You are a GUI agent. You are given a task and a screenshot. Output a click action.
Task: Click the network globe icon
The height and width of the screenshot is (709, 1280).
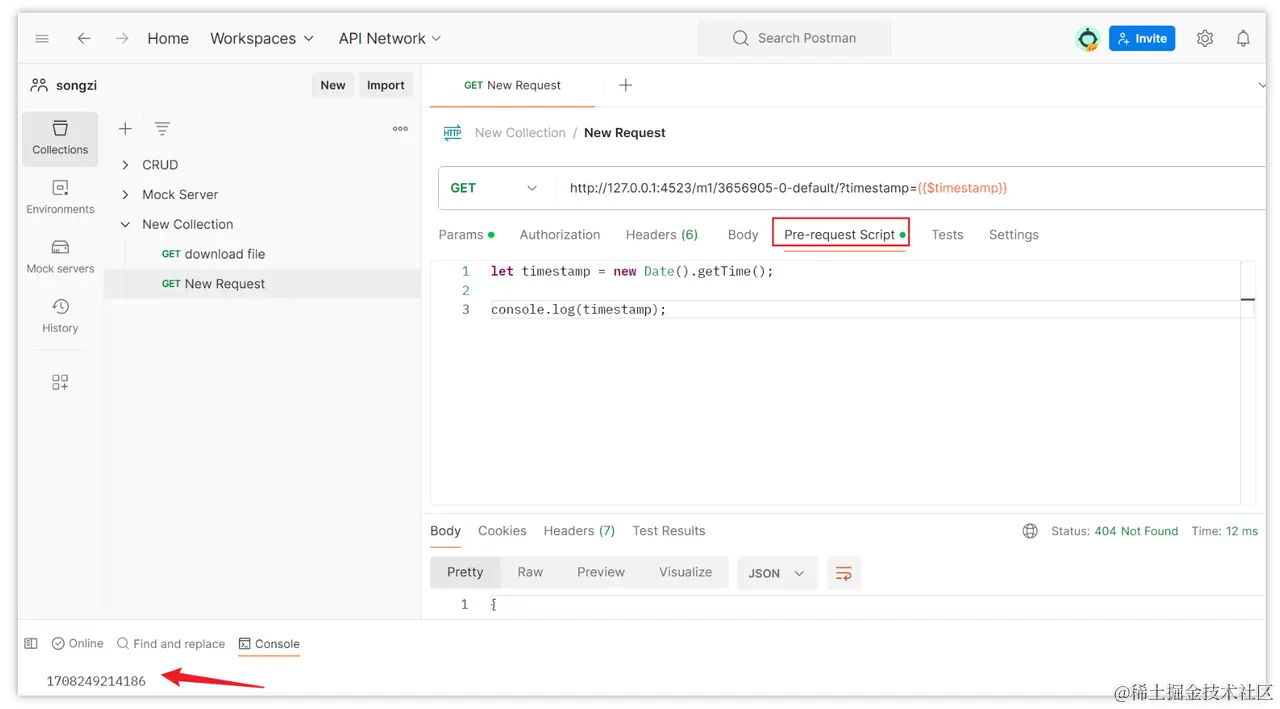pos(1030,531)
